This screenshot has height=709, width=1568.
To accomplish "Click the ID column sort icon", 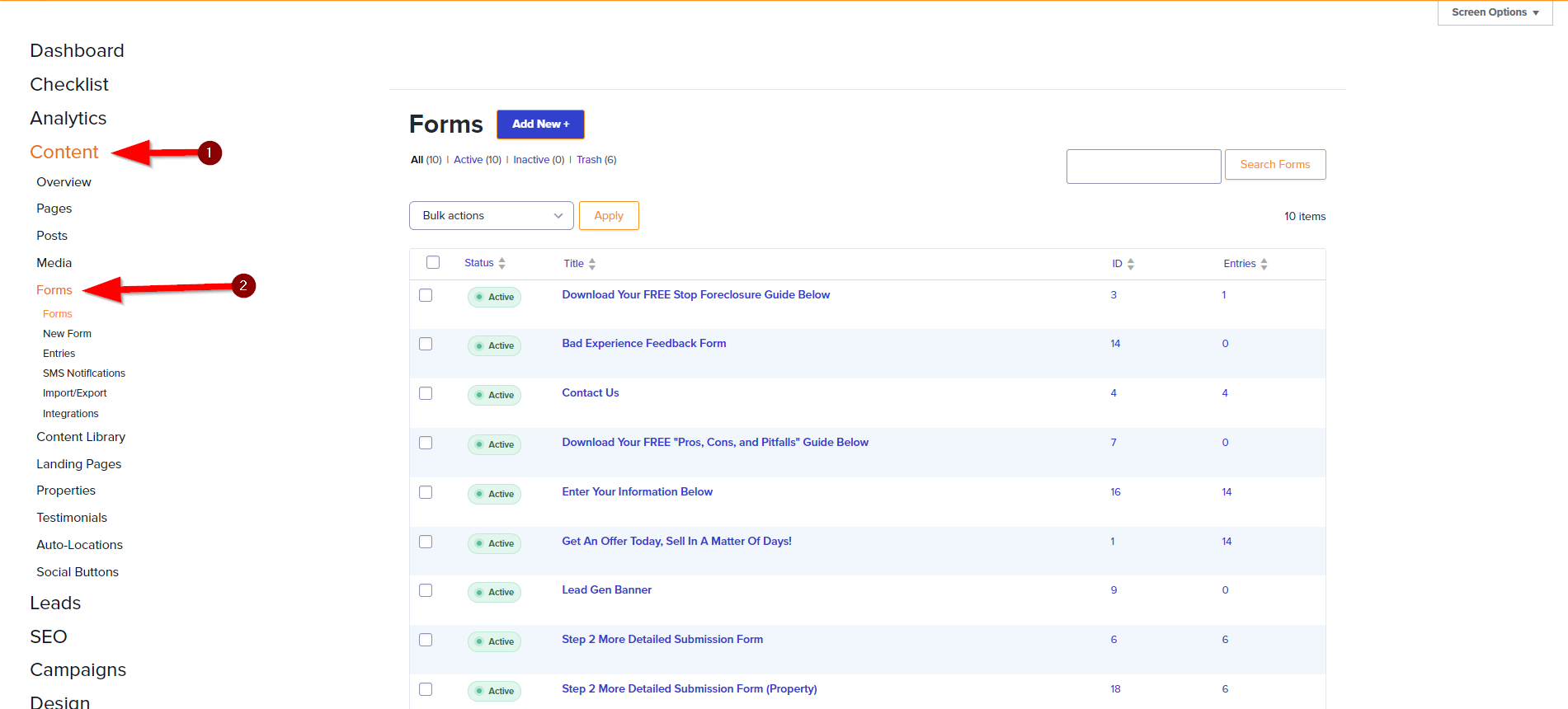I will coord(1130,265).
